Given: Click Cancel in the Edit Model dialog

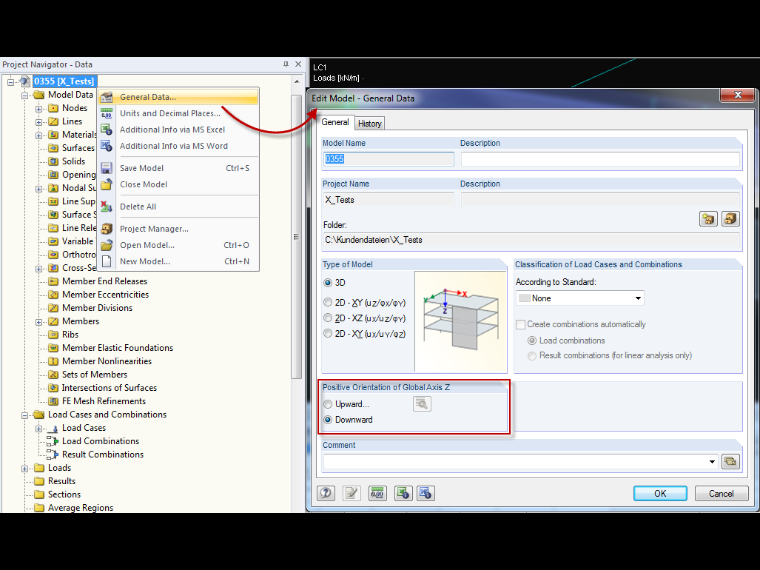Looking at the screenshot, I should (721, 493).
